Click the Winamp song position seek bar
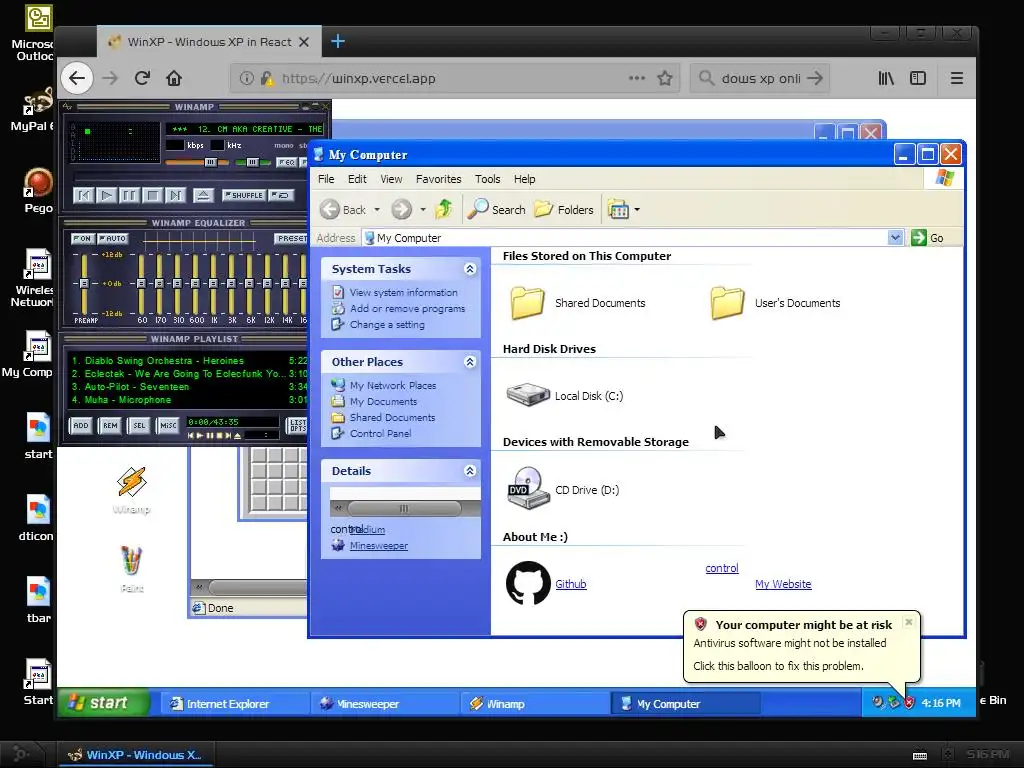Viewport: 1024px width, 768px height. pyautogui.click(x=189, y=178)
